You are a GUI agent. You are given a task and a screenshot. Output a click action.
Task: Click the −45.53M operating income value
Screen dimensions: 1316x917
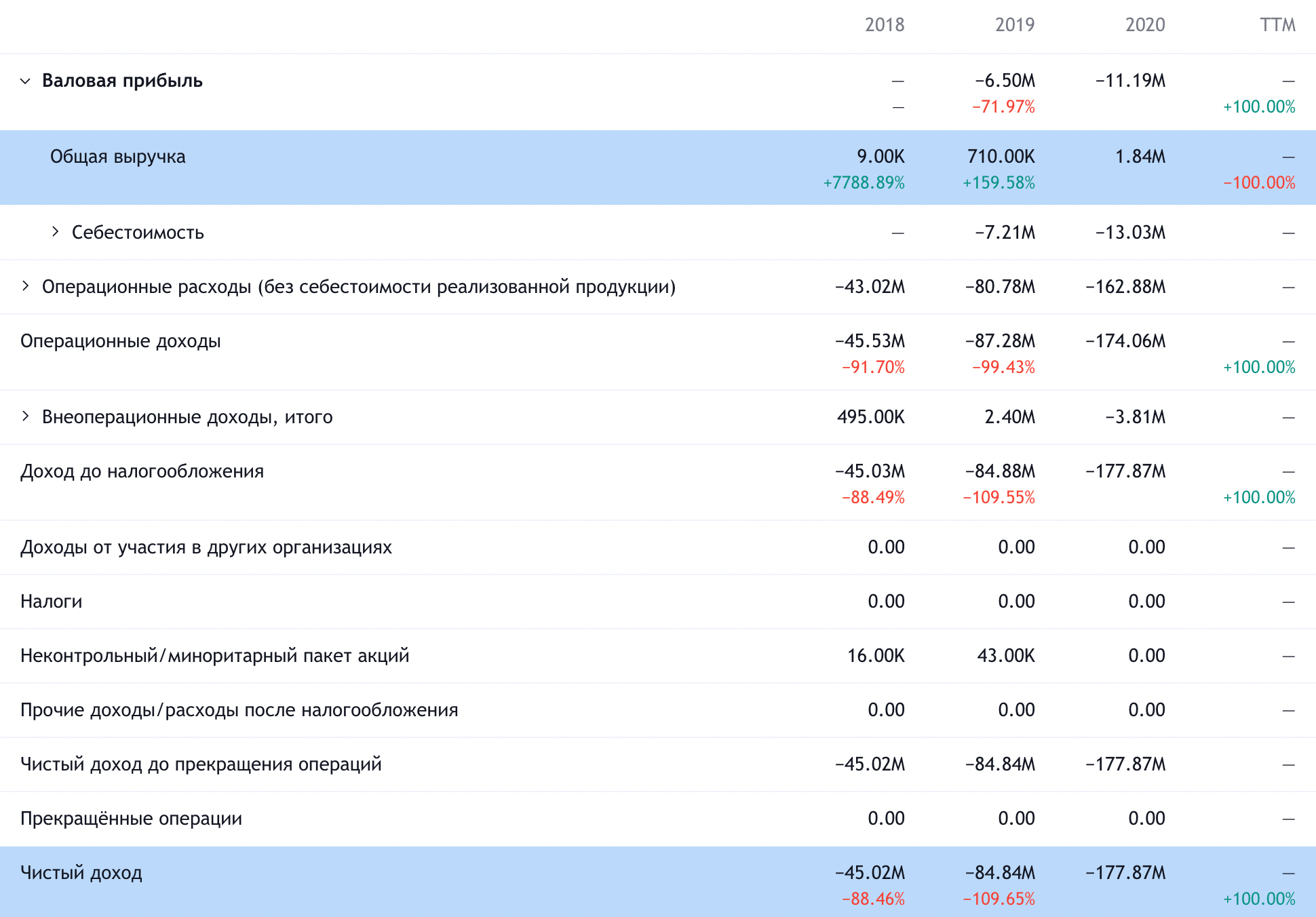pyautogui.click(x=870, y=341)
